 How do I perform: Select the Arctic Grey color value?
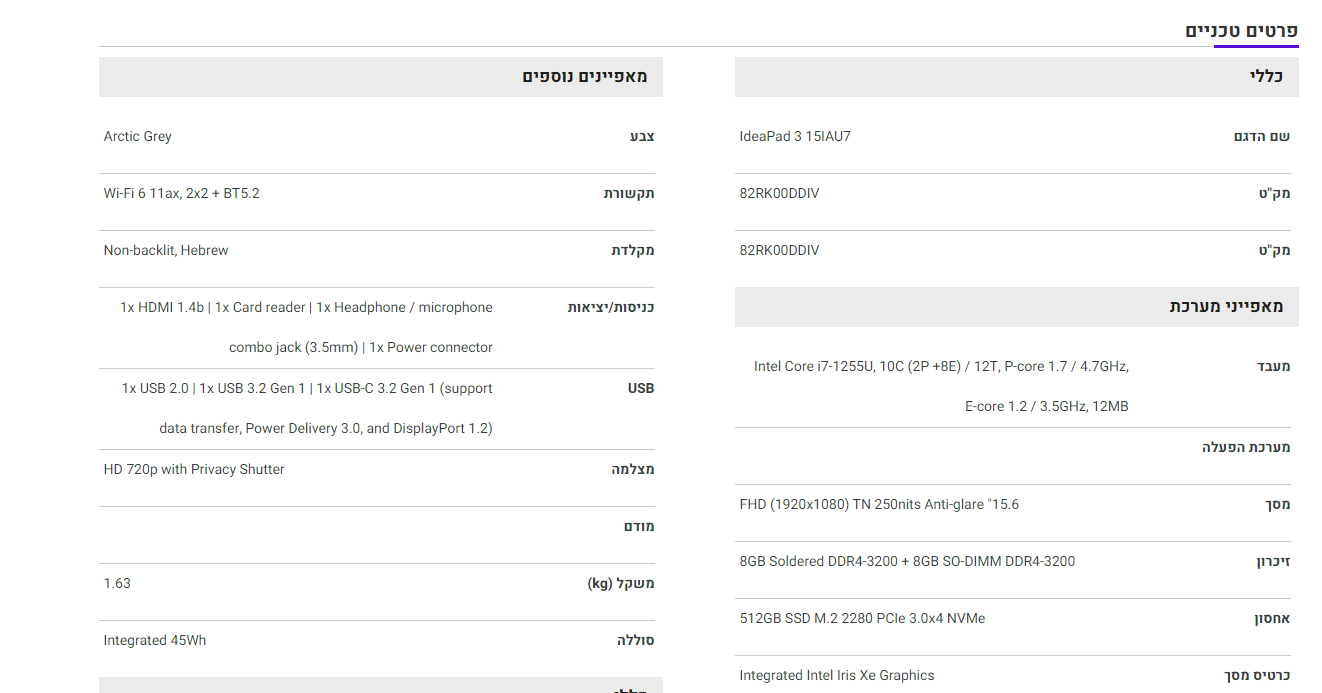tap(138, 136)
